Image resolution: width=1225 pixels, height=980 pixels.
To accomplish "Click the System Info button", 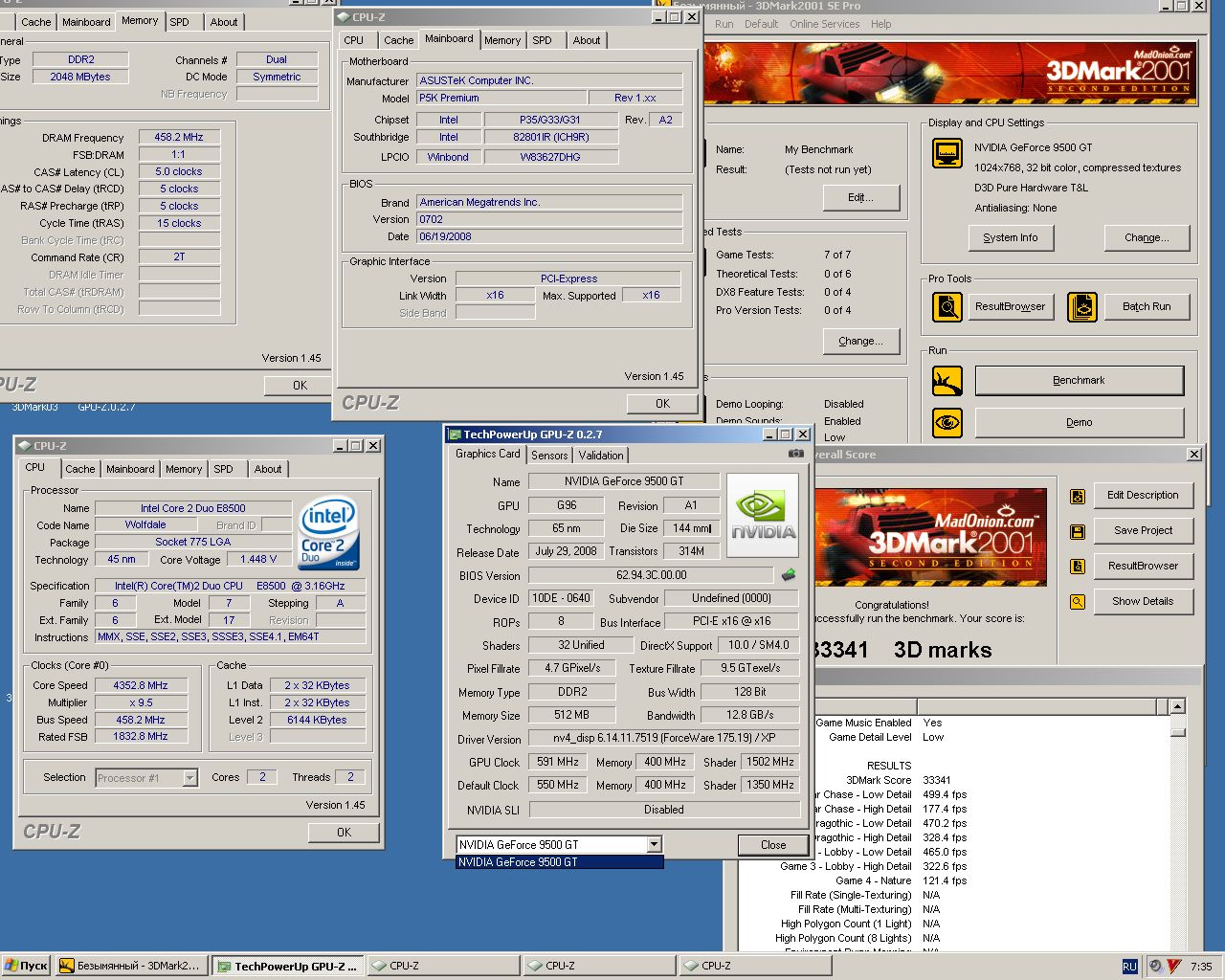I will pyautogui.click(x=1011, y=237).
